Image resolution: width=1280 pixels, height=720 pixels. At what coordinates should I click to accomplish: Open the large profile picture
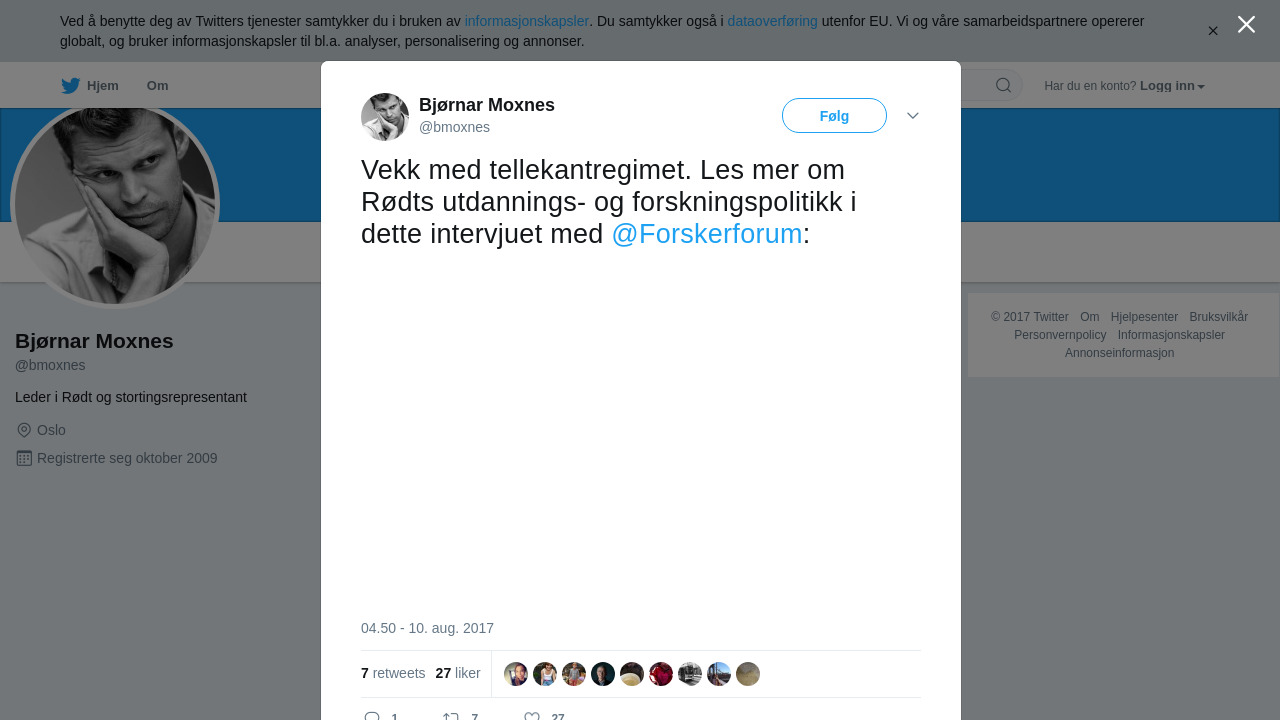115,204
